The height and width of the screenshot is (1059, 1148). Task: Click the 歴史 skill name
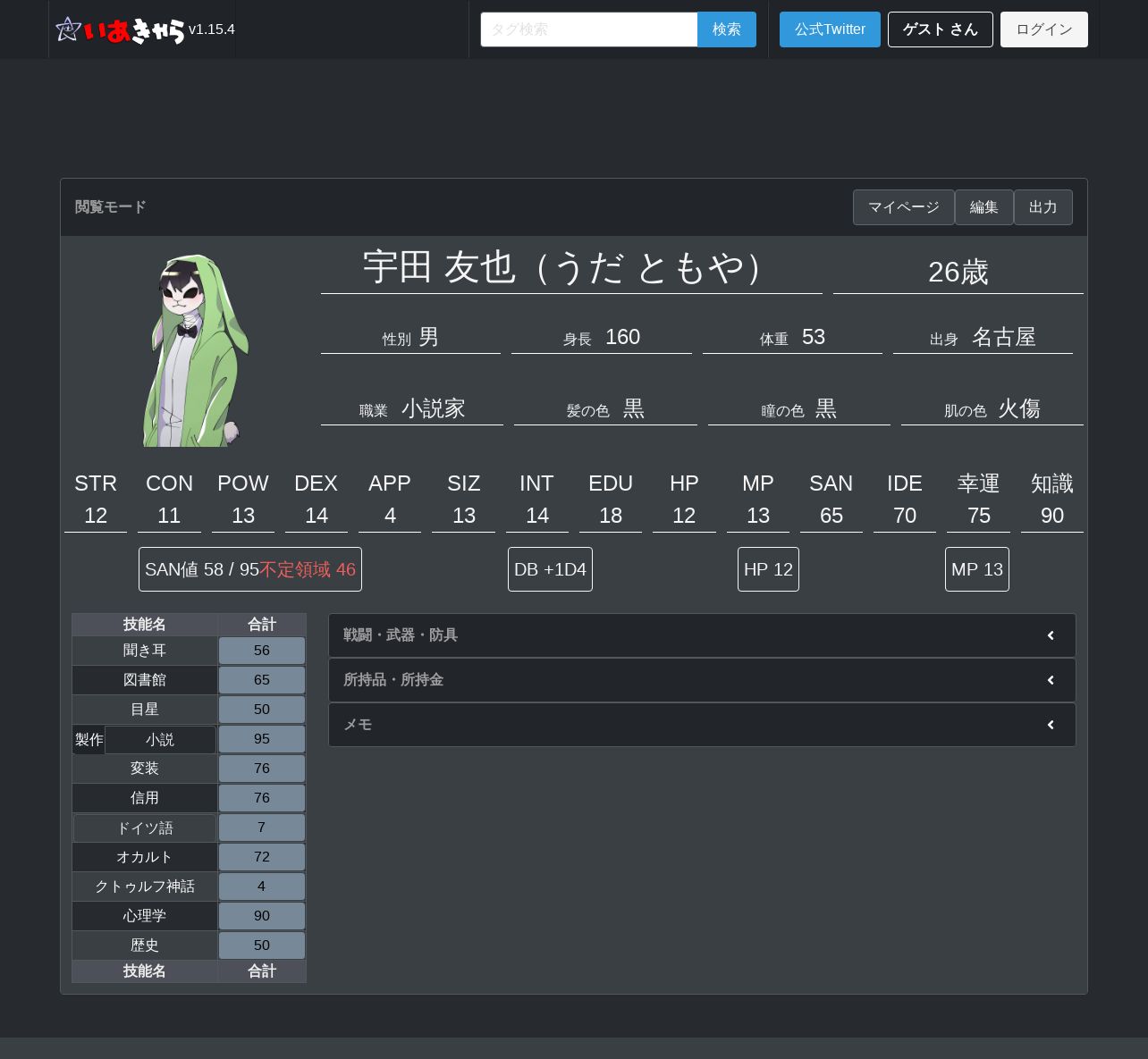[x=145, y=946]
